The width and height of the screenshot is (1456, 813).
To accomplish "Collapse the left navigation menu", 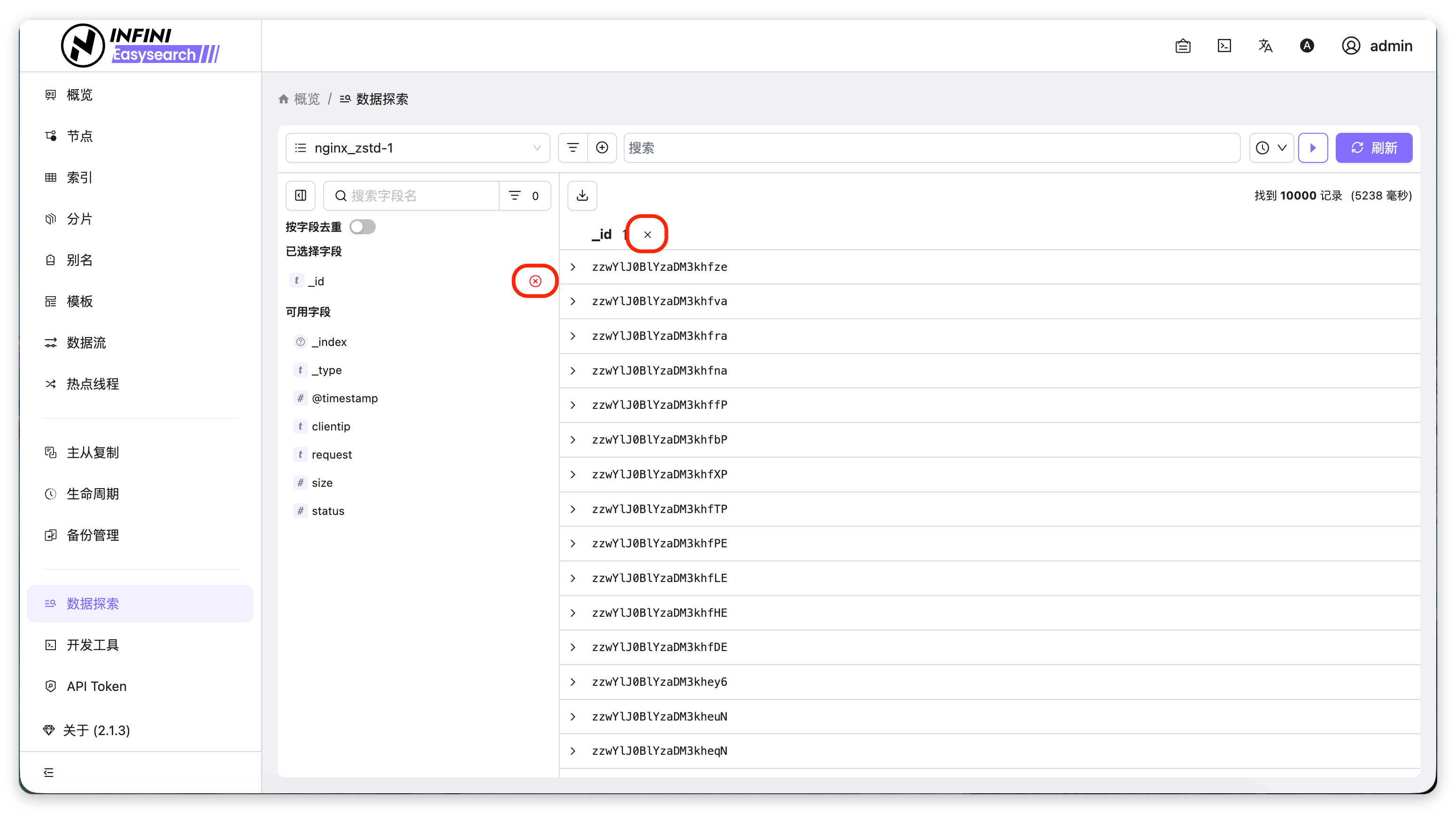I will (x=49, y=772).
